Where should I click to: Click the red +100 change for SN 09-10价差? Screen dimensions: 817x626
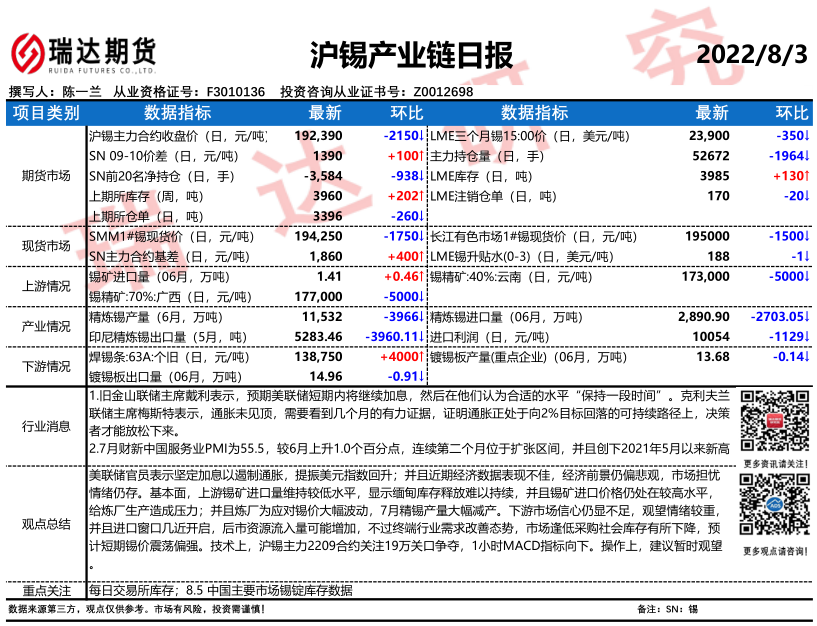pyautogui.click(x=404, y=156)
